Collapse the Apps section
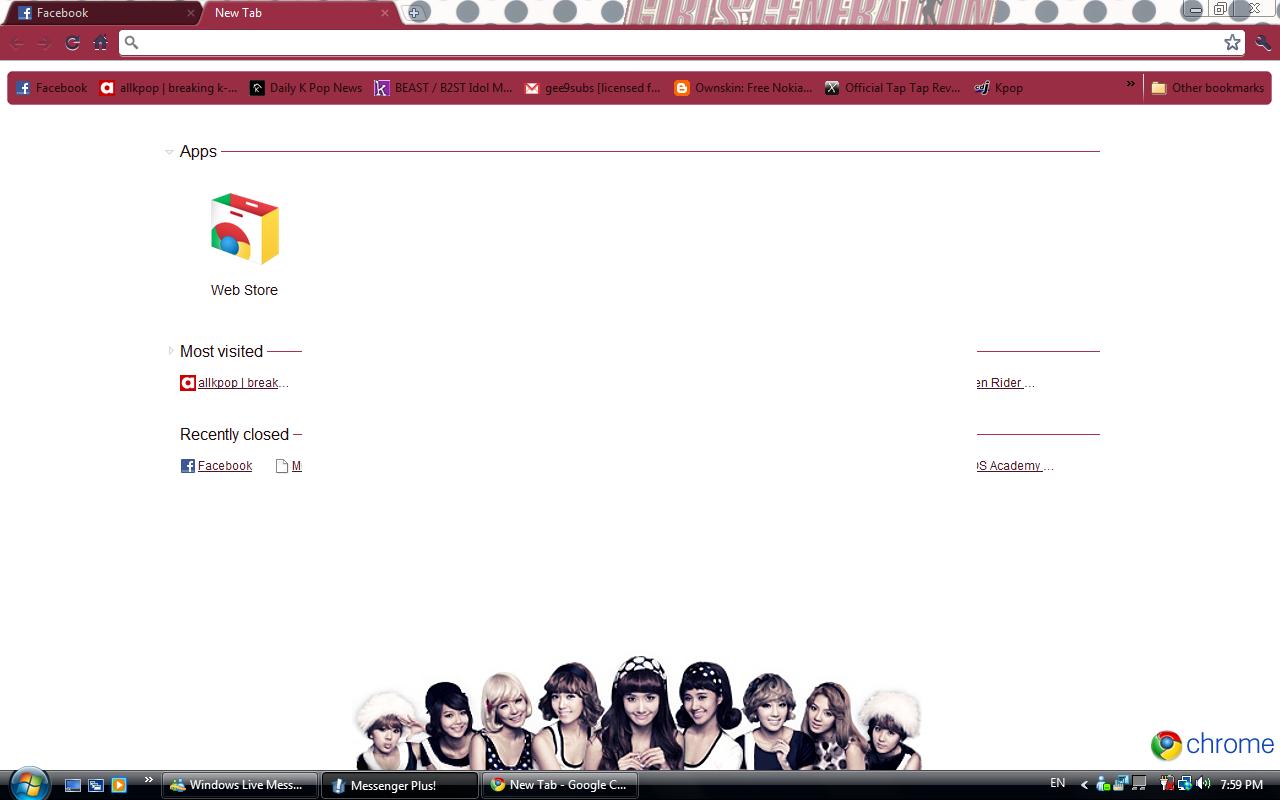This screenshot has height=800, width=1280. [x=169, y=152]
